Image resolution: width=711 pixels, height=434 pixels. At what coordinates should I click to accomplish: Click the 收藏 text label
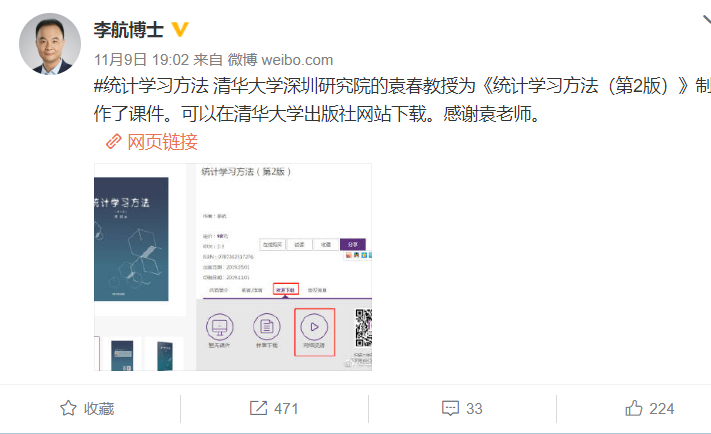click(99, 408)
